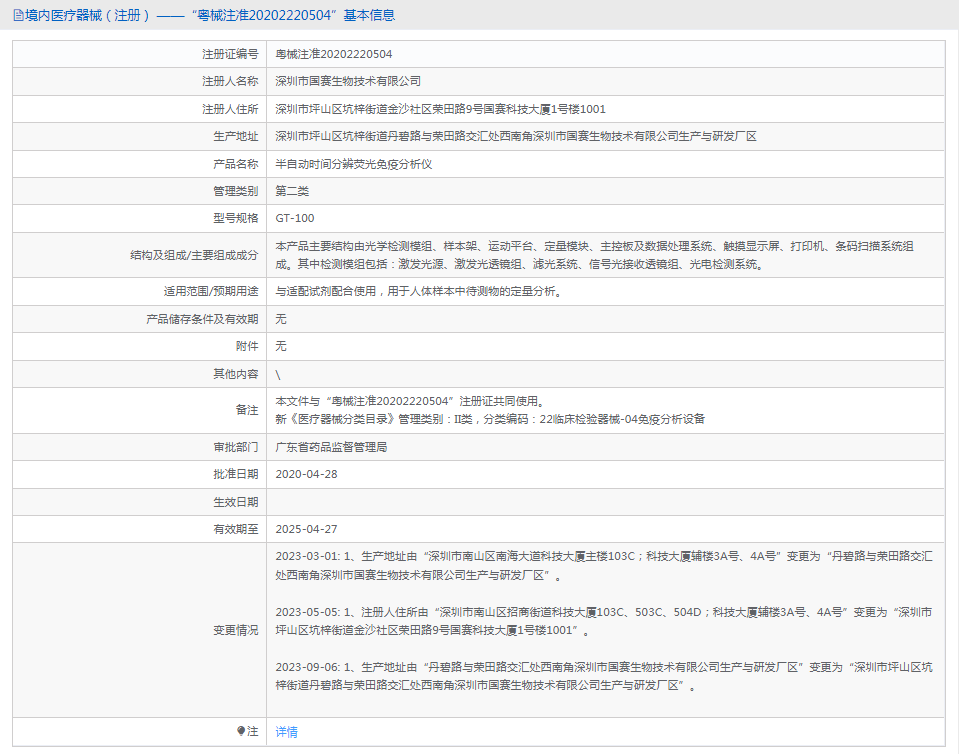Click the label 注册证编号
This screenshot has height=754, width=959.
pos(231,54)
